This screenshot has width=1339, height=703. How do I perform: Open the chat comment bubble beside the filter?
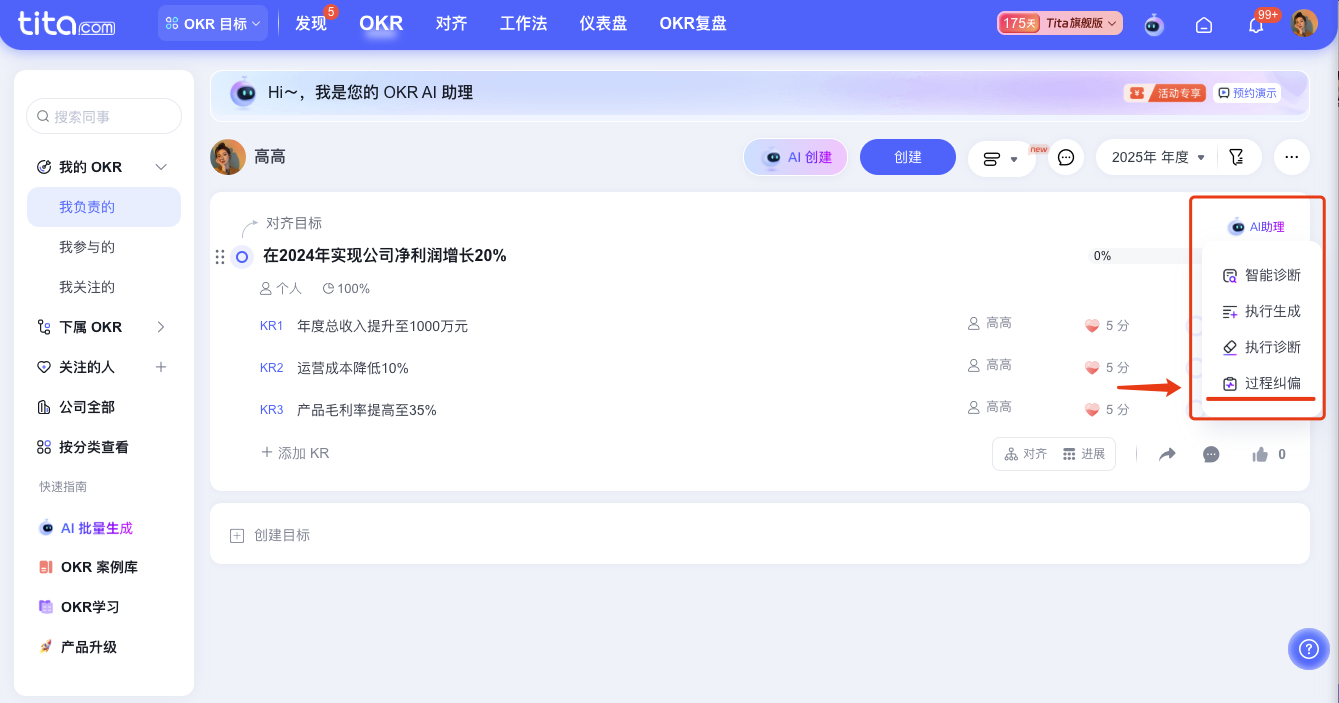1065,157
